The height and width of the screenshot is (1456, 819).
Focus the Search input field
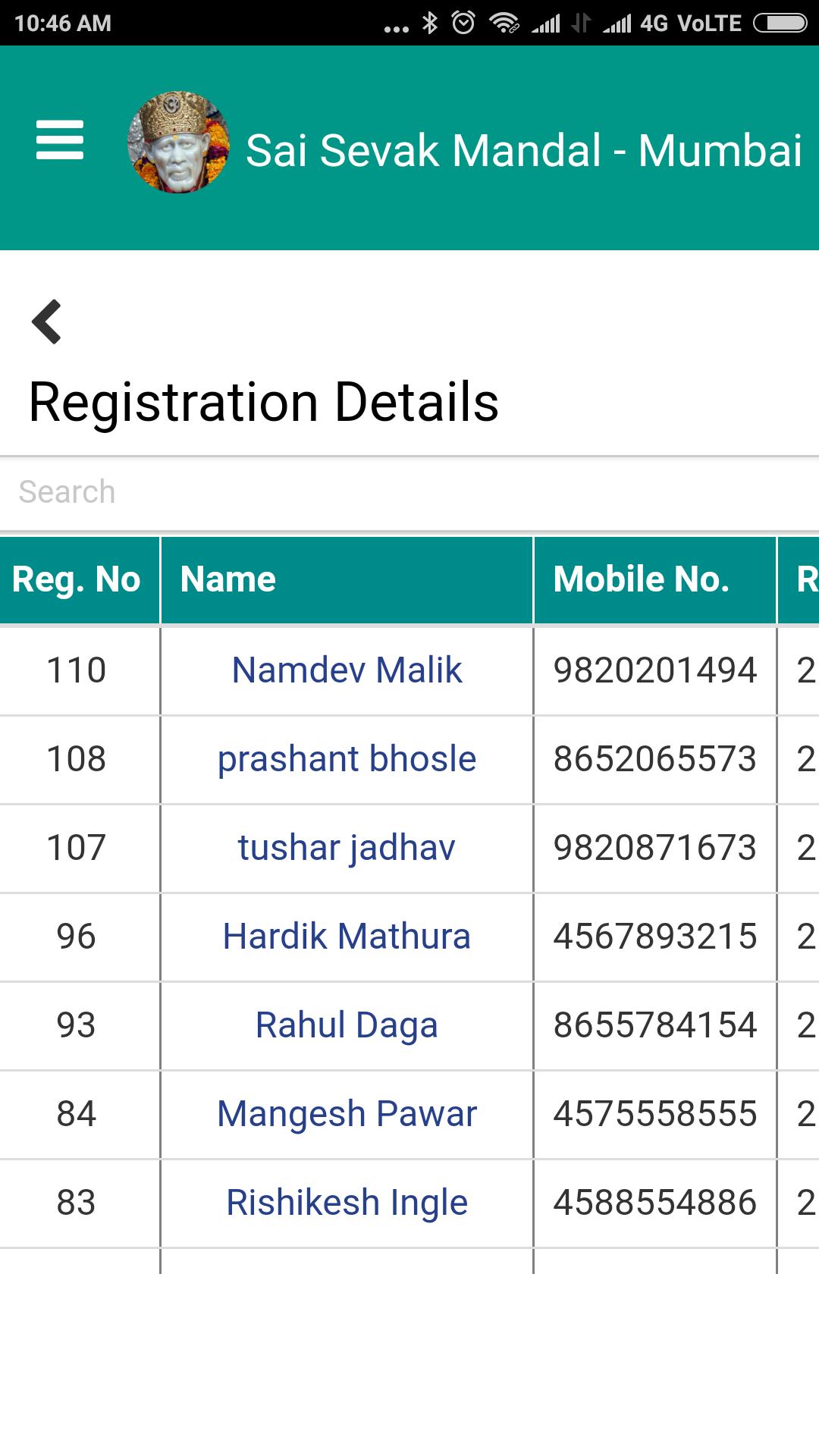point(409,492)
